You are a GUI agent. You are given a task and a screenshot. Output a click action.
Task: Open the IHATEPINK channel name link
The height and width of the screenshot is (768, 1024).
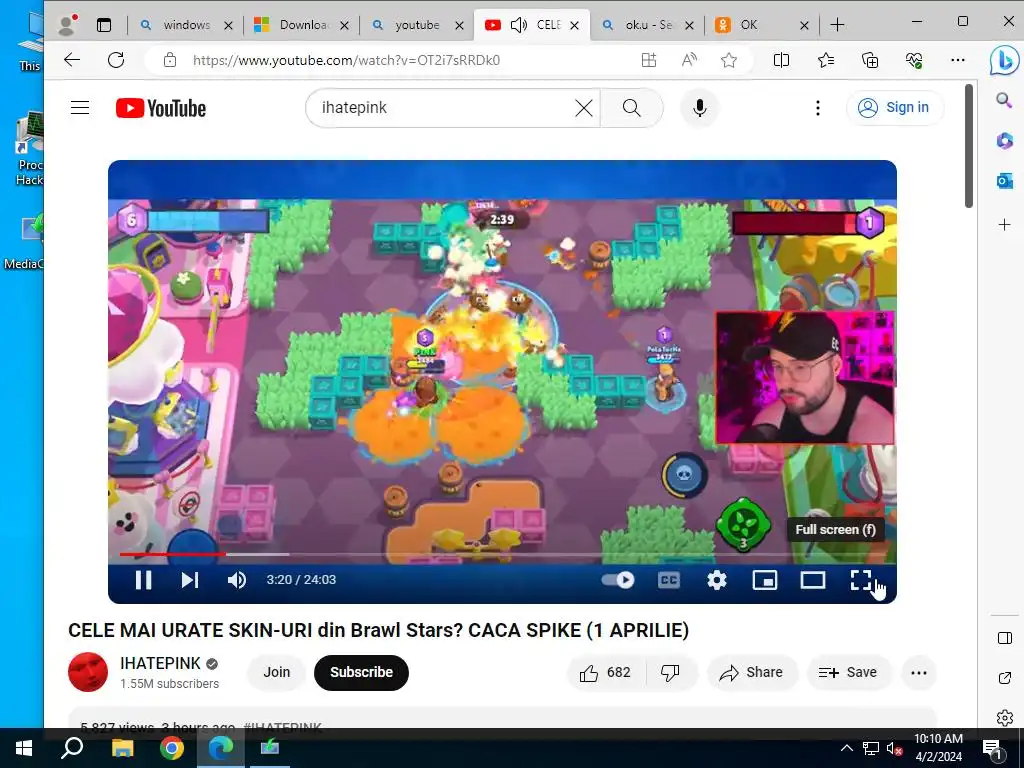(161, 664)
